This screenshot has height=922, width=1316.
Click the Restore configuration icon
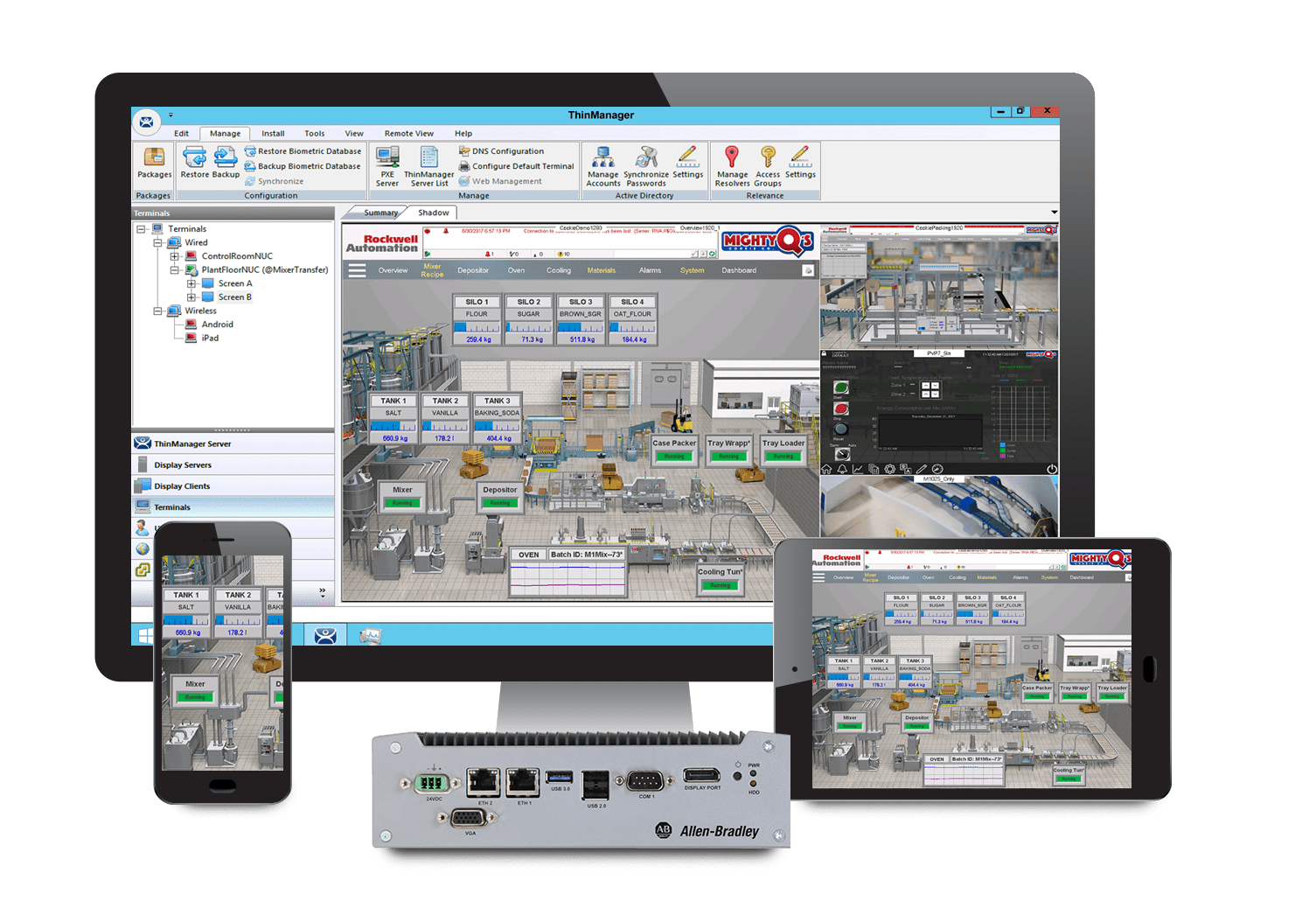[x=194, y=163]
